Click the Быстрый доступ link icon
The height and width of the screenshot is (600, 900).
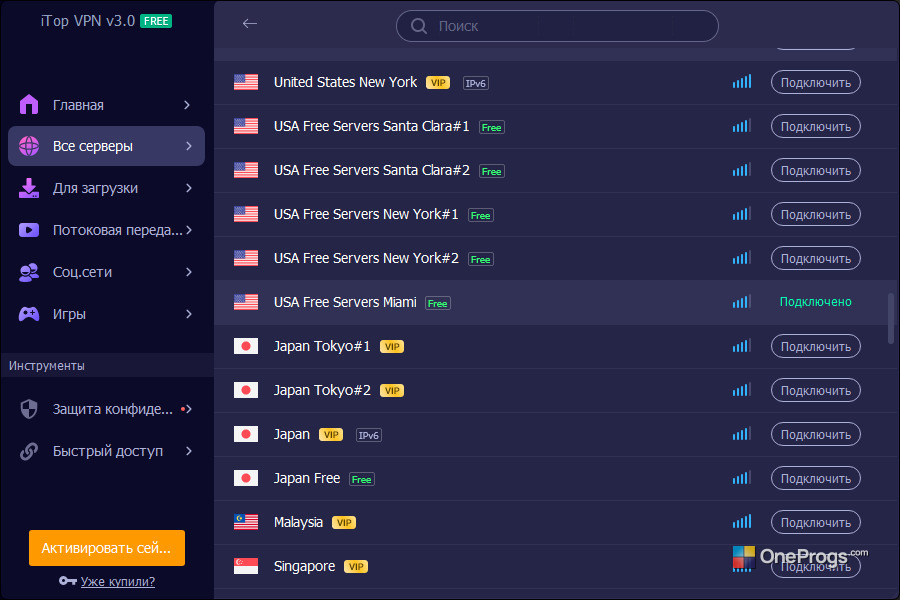29,451
